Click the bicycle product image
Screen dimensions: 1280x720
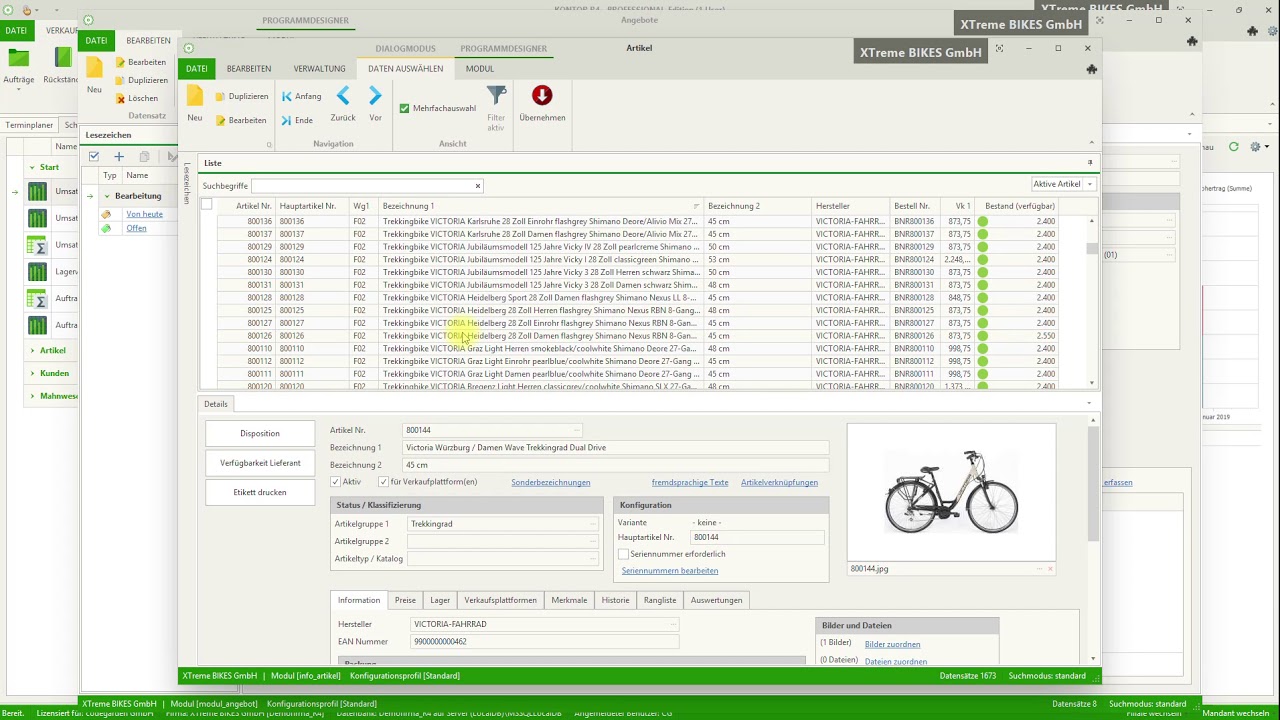[951, 491]
